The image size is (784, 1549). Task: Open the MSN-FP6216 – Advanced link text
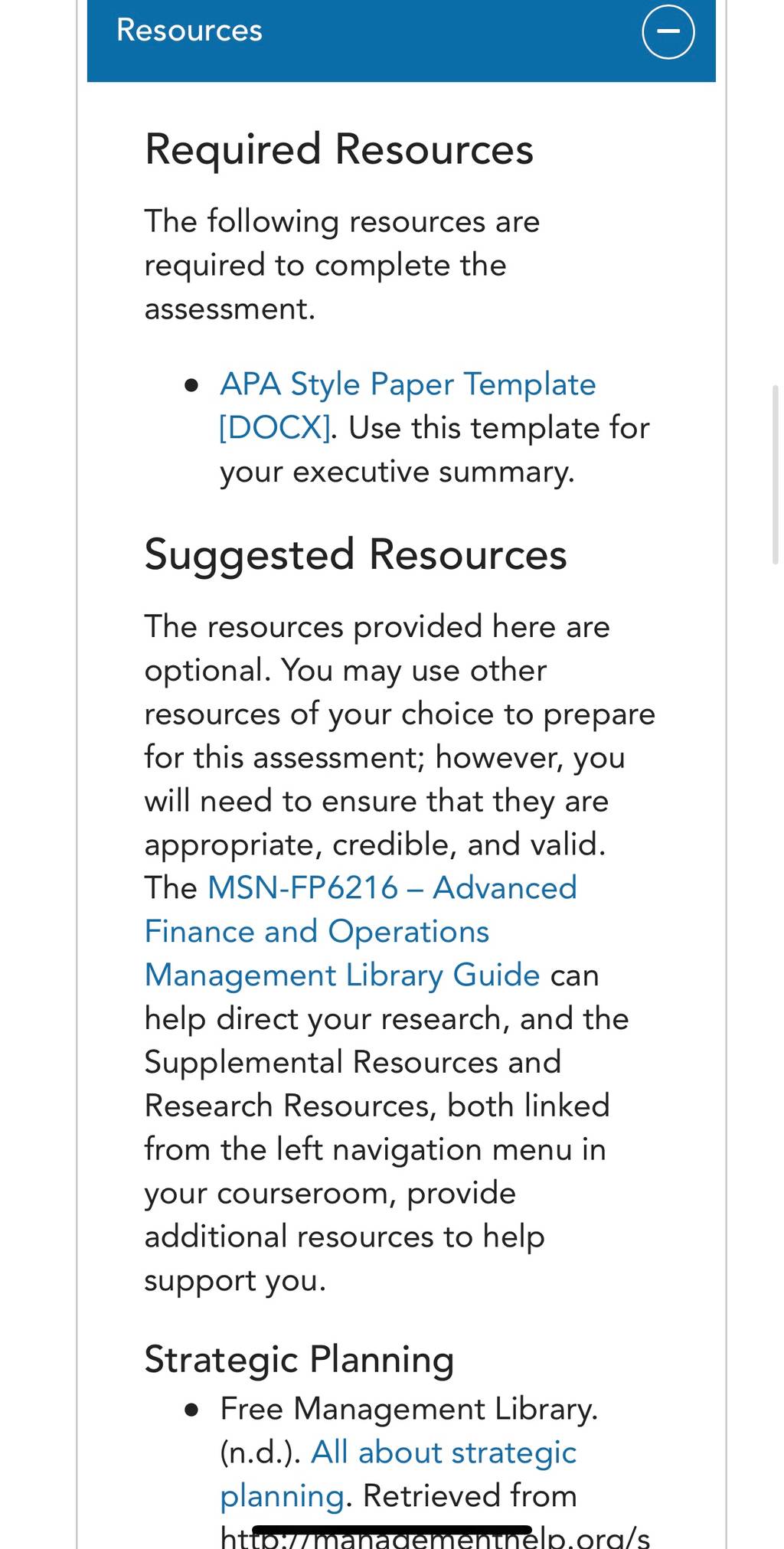pyautogui.click(x=392, y=888)
